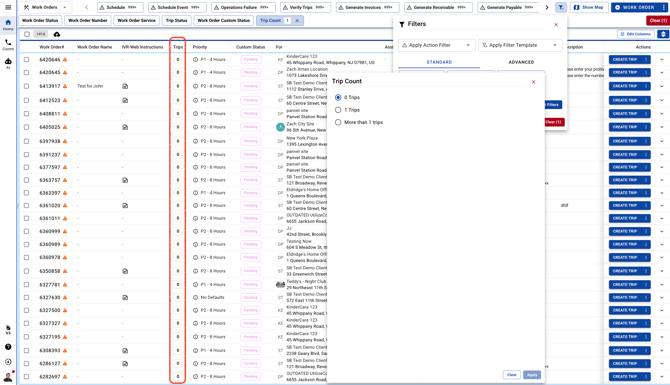Open the AI robot icon in sidebar
Screen dimensions: 670x385
[x=8, y=63]
